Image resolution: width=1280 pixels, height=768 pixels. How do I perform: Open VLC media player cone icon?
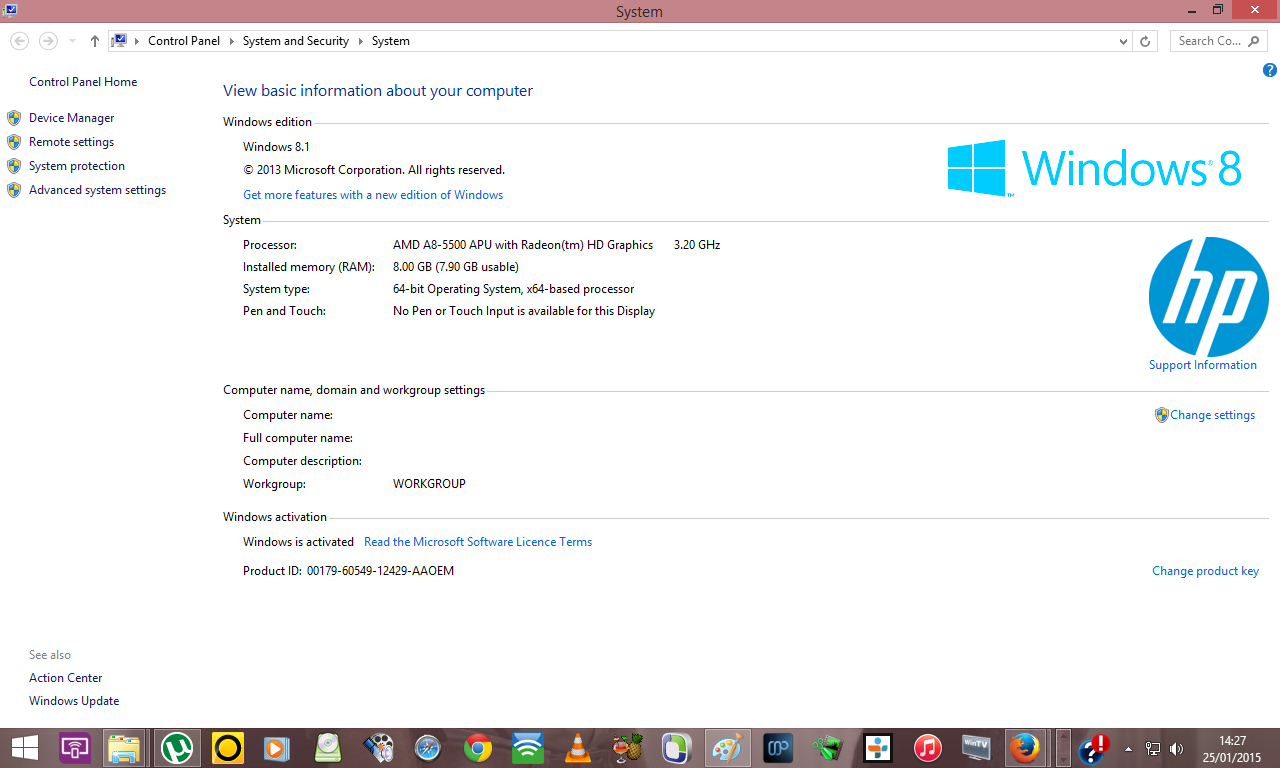[578, 747]
